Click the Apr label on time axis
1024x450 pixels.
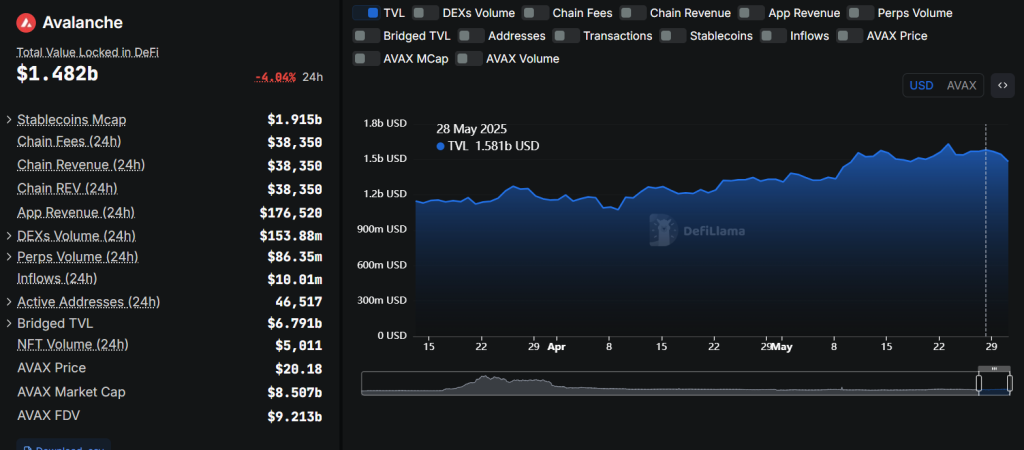[x=556, y=347]
